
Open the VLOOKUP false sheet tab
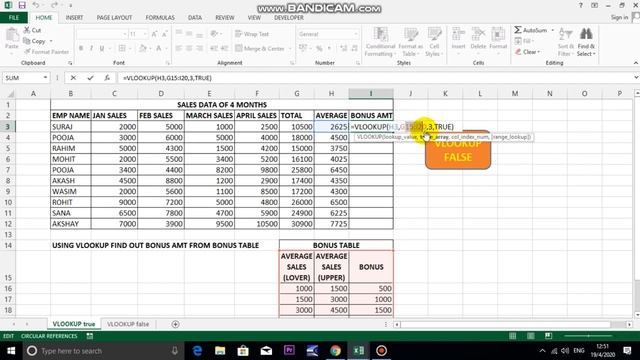128,324
